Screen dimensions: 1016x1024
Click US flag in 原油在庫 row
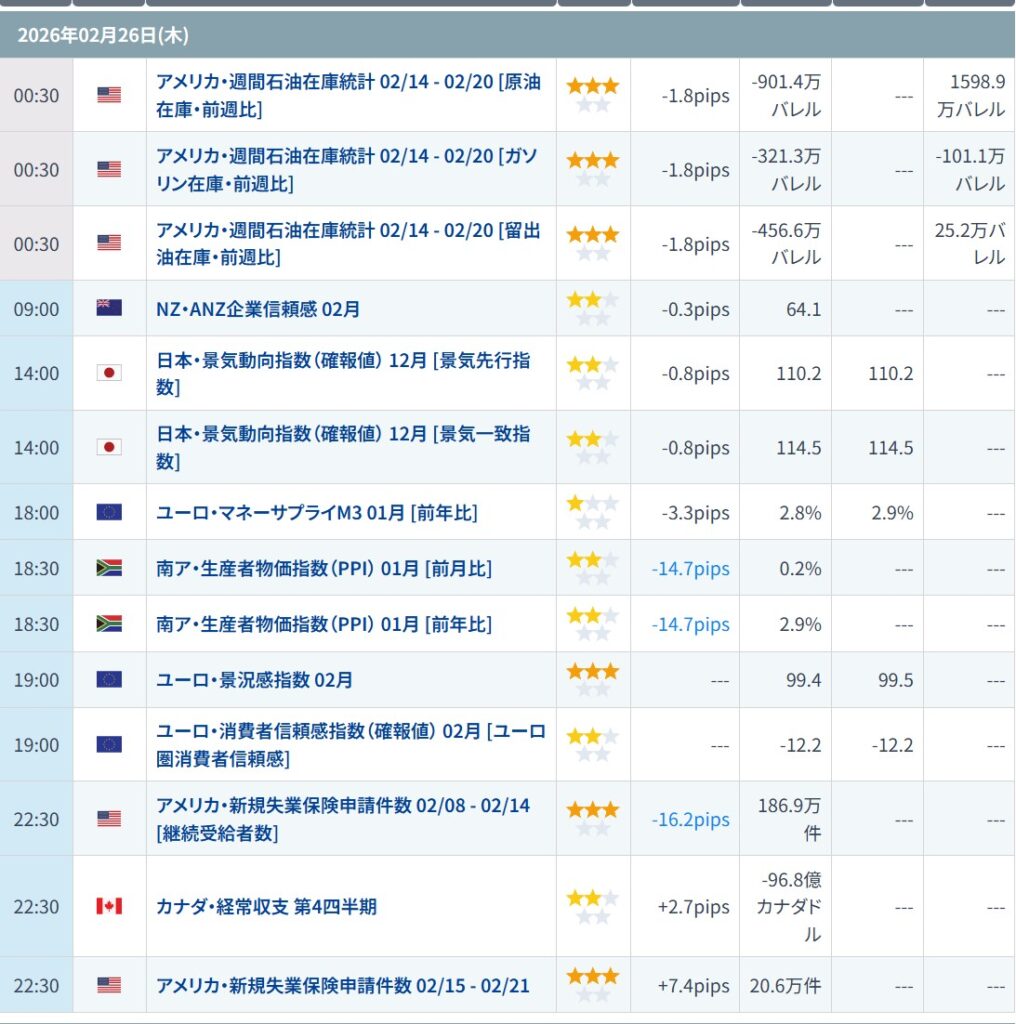click(x=109, y=95)
